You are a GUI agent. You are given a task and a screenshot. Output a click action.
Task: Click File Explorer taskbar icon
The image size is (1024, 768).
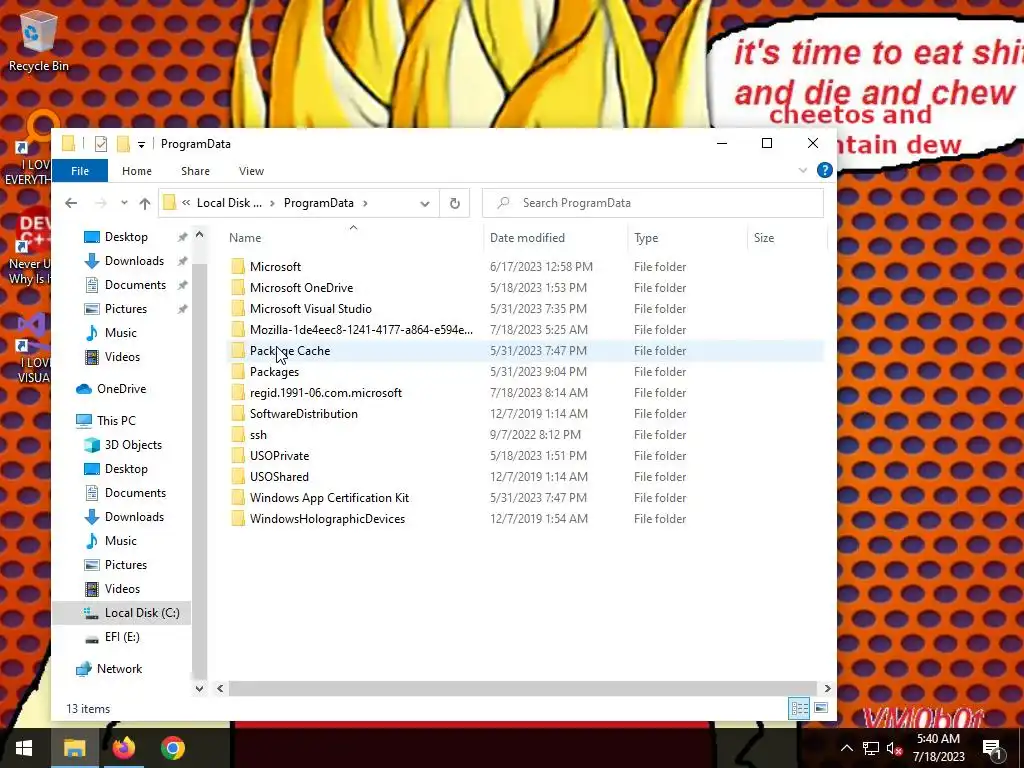[x=74, y=748]
